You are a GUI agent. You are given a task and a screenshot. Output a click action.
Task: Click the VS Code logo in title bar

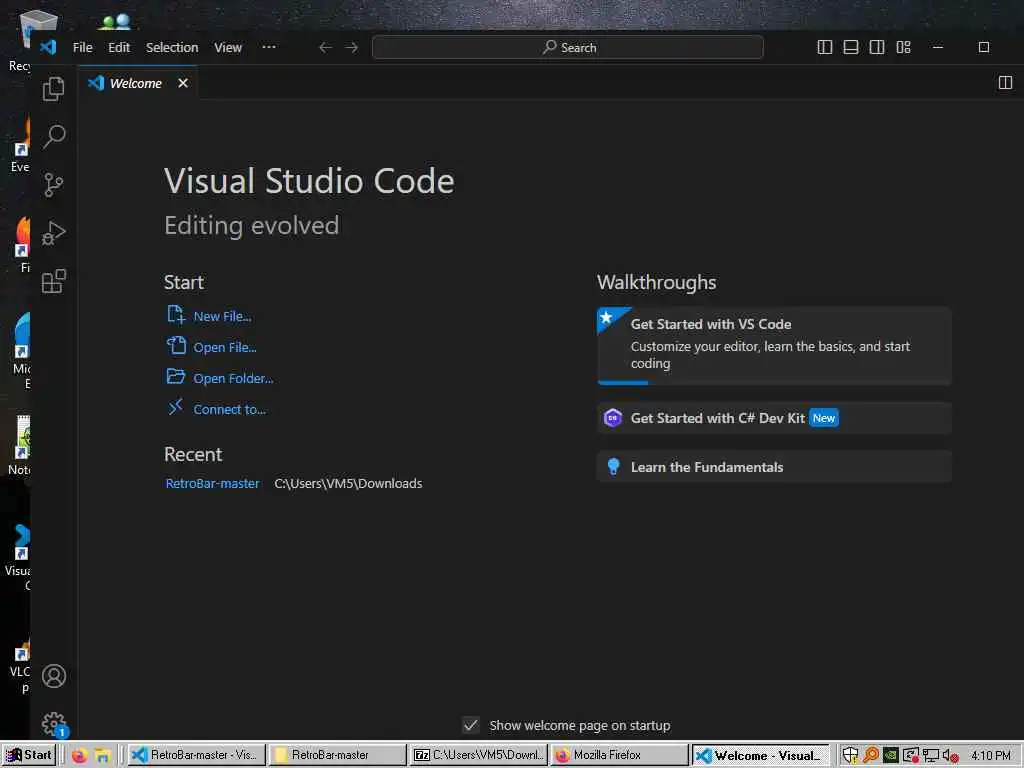point(48,47)
